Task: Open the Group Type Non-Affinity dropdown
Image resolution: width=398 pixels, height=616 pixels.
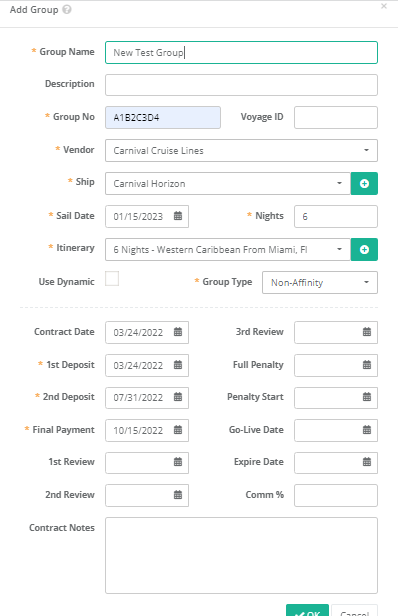Action: click(x=320, y=282)
